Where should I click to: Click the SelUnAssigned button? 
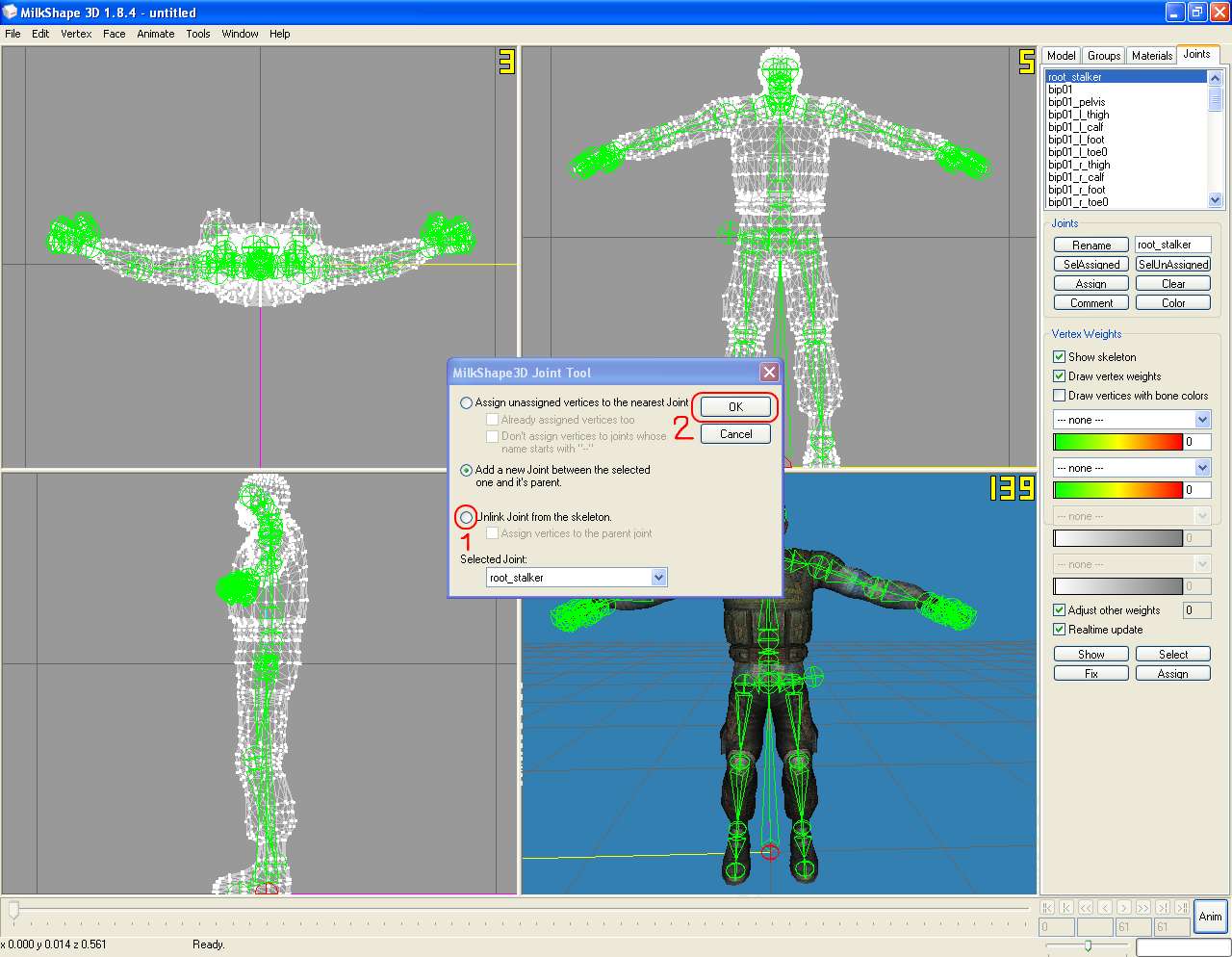1173,265
